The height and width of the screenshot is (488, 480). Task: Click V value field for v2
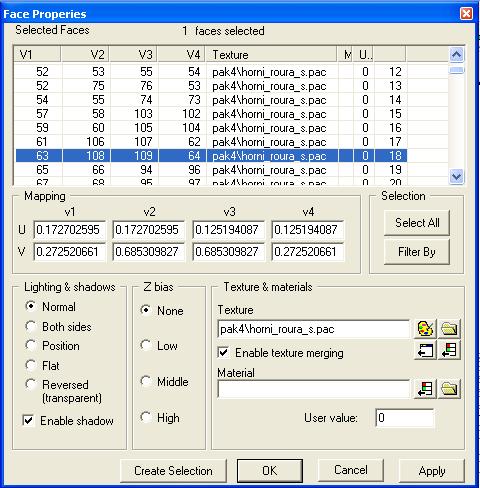tap(148, 252)
